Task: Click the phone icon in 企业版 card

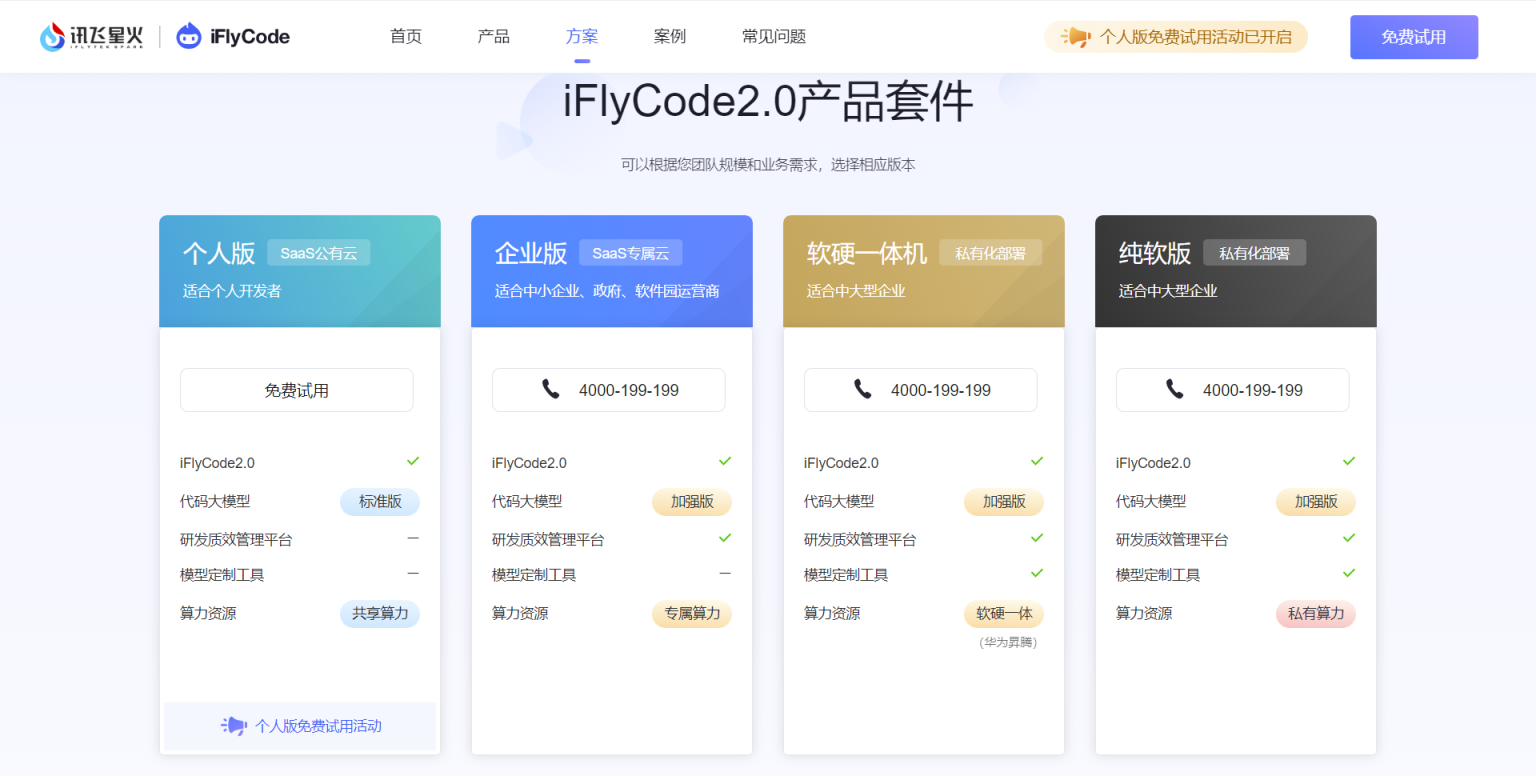Action: (551, 390)
